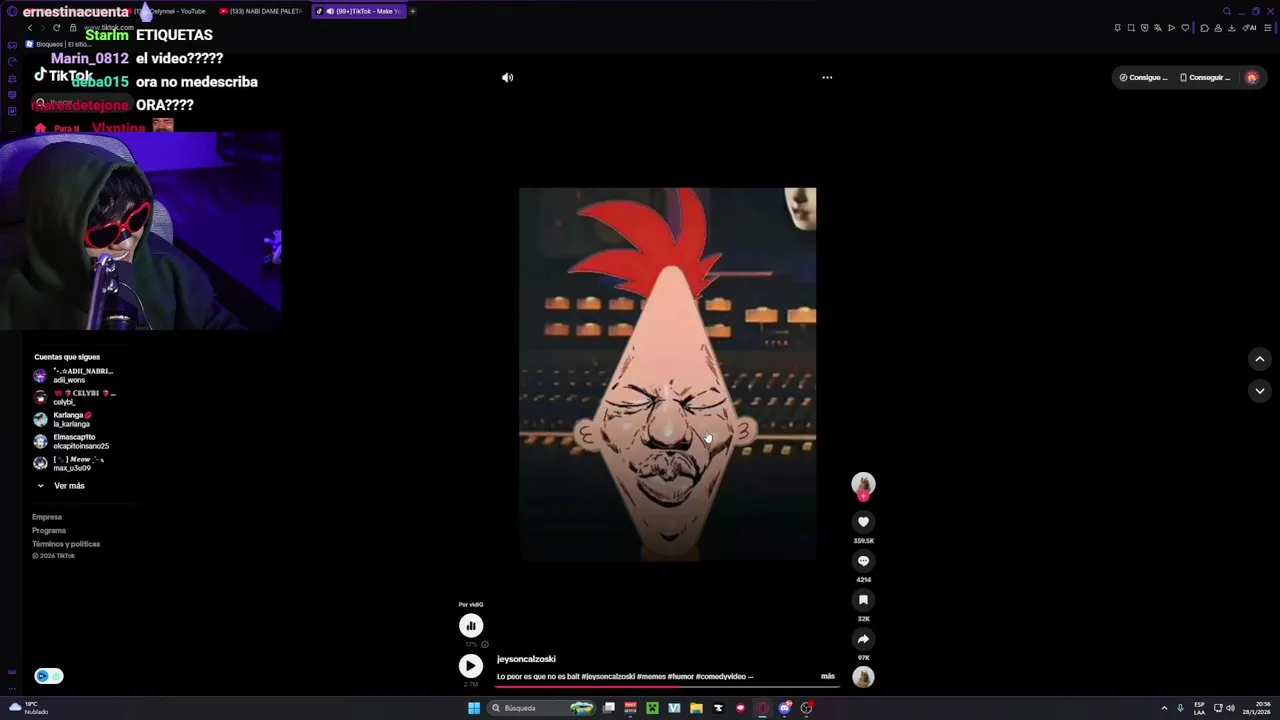Toggle the switch at bottom left sidebar

tap(48, 676)
